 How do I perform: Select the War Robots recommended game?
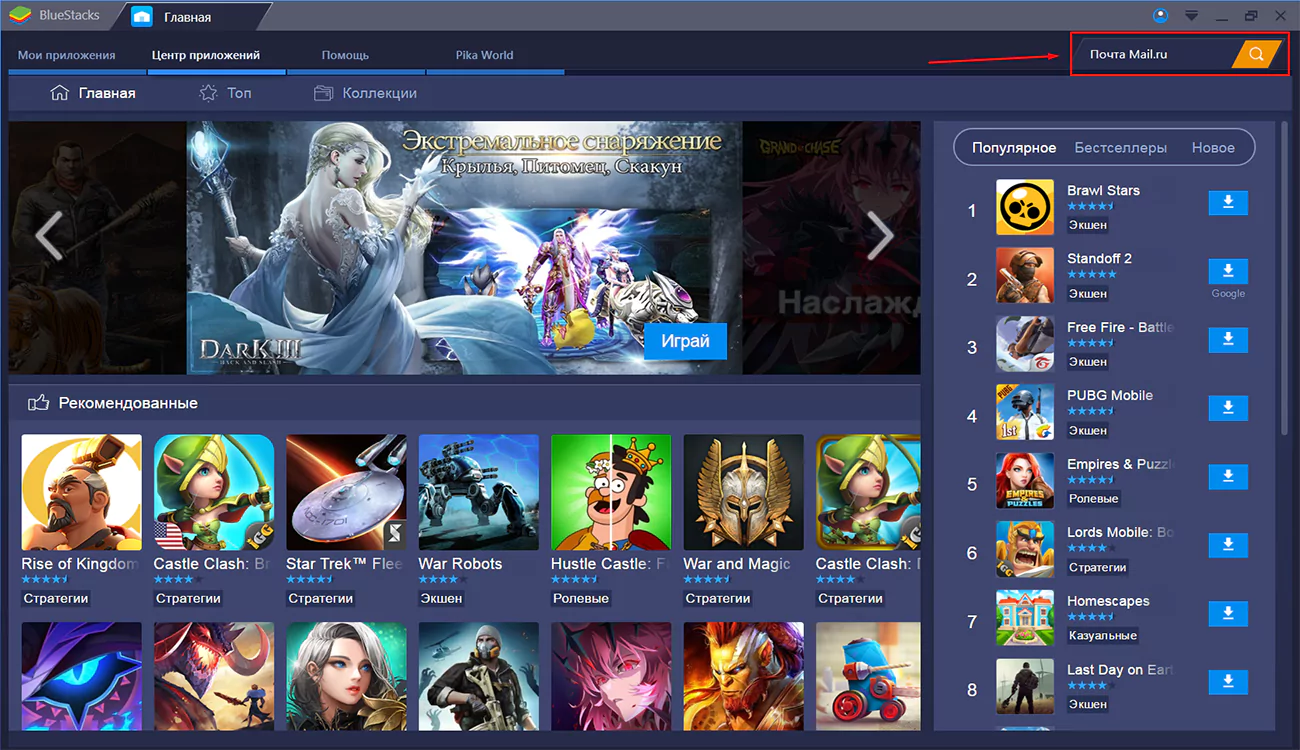coord(479,492)
